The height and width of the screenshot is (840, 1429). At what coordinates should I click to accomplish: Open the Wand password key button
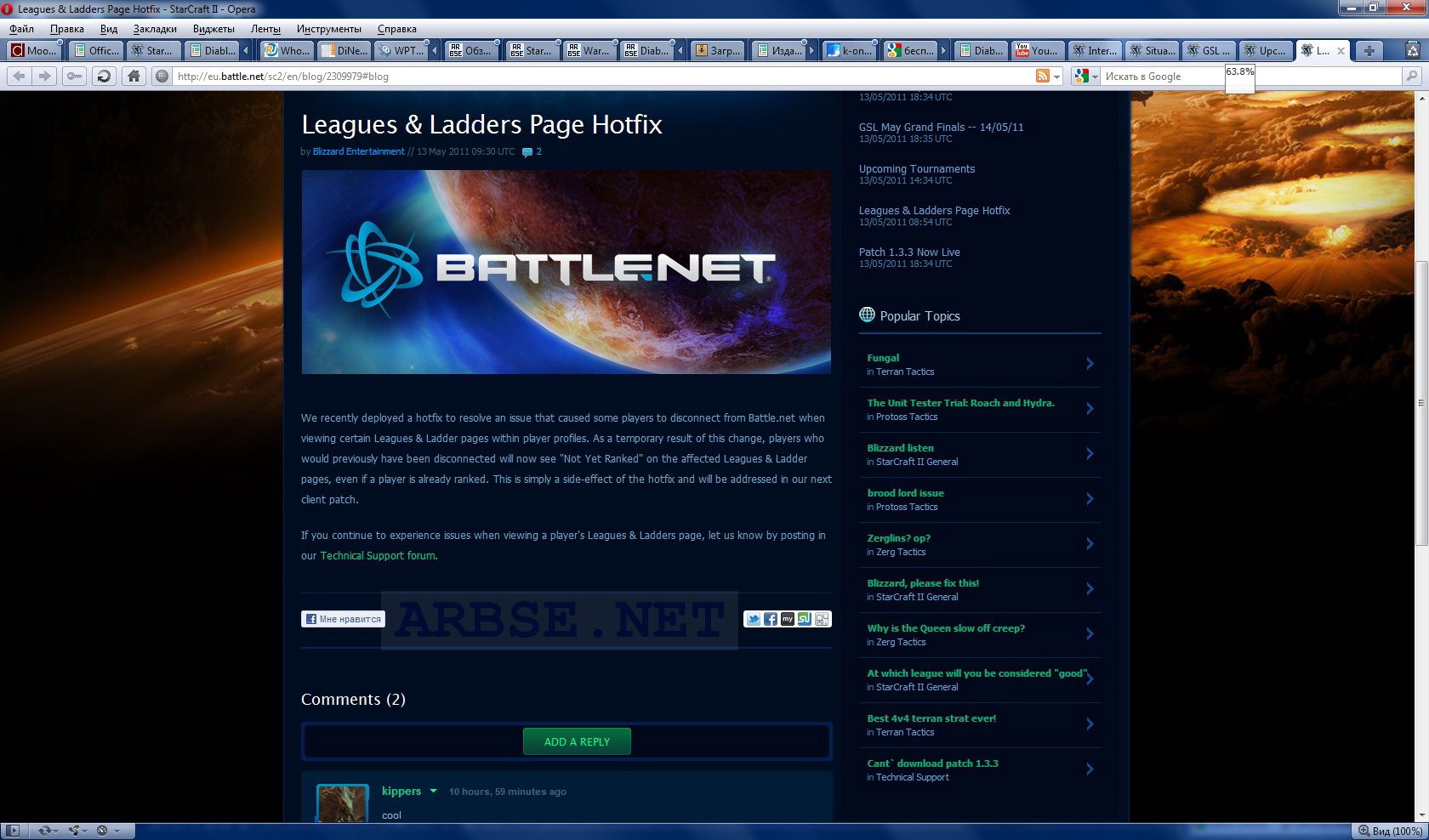75,76
